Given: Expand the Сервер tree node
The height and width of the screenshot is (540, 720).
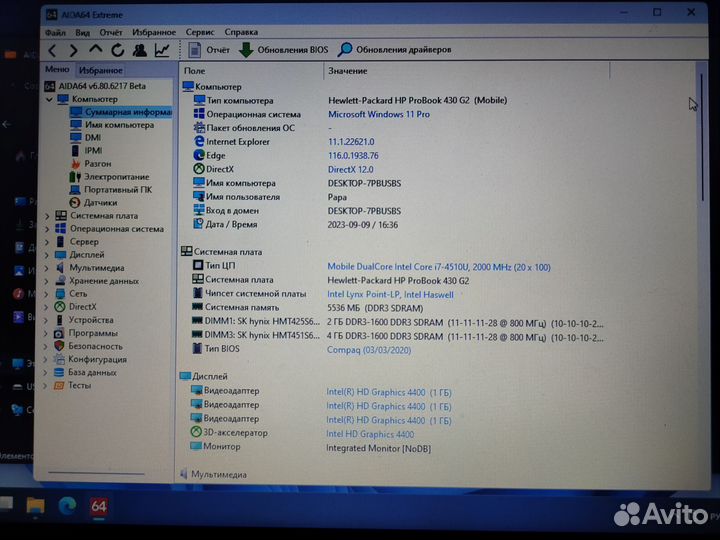Looking at the screenshot, I should point(47,242).
